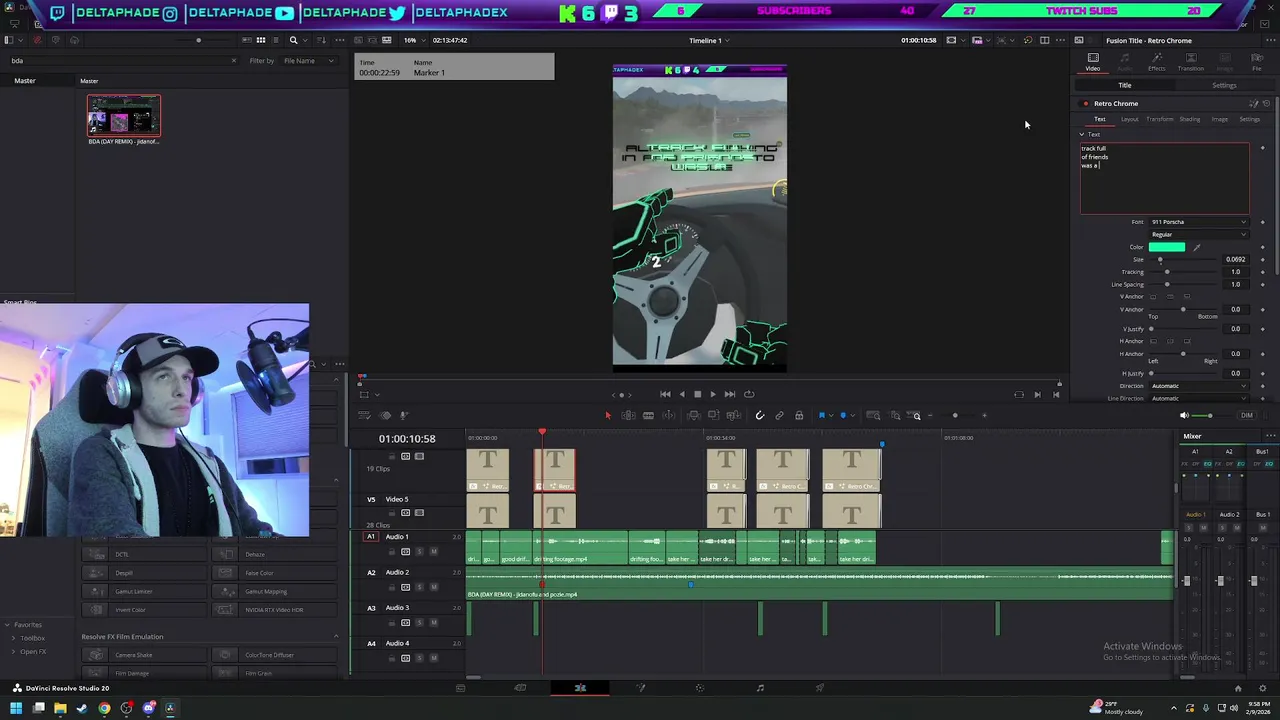Stop timeline playback
The height and width of the screenshot is (720, 1280).
click(x=697, y=394)
